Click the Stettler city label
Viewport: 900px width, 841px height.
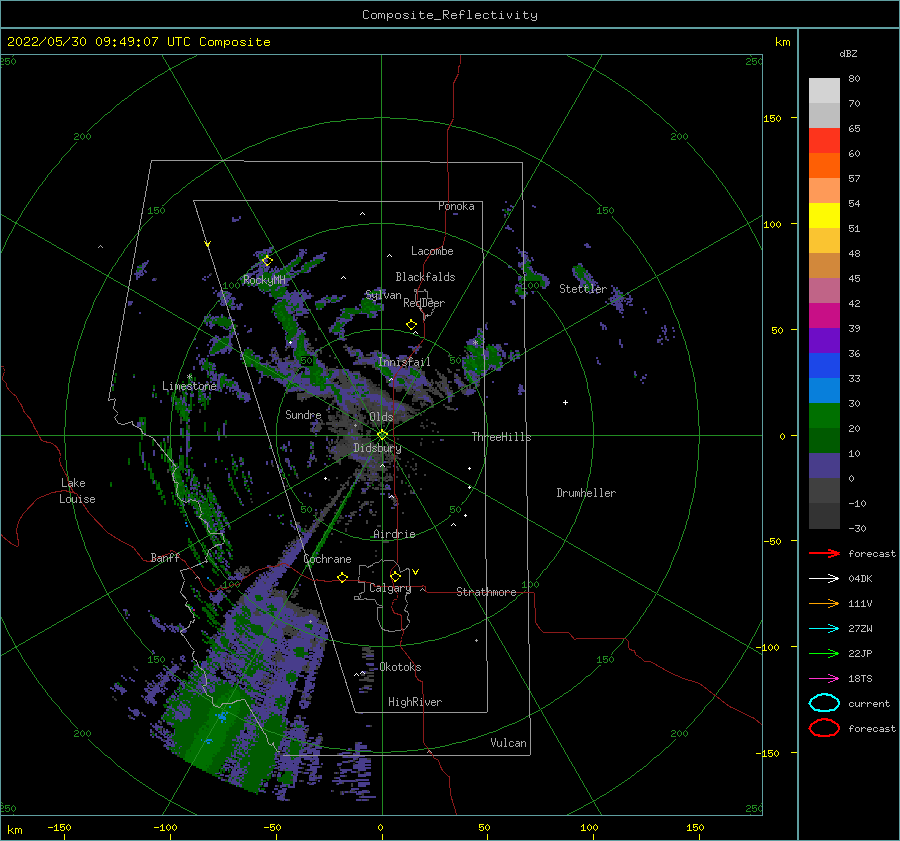coord(583,289)
